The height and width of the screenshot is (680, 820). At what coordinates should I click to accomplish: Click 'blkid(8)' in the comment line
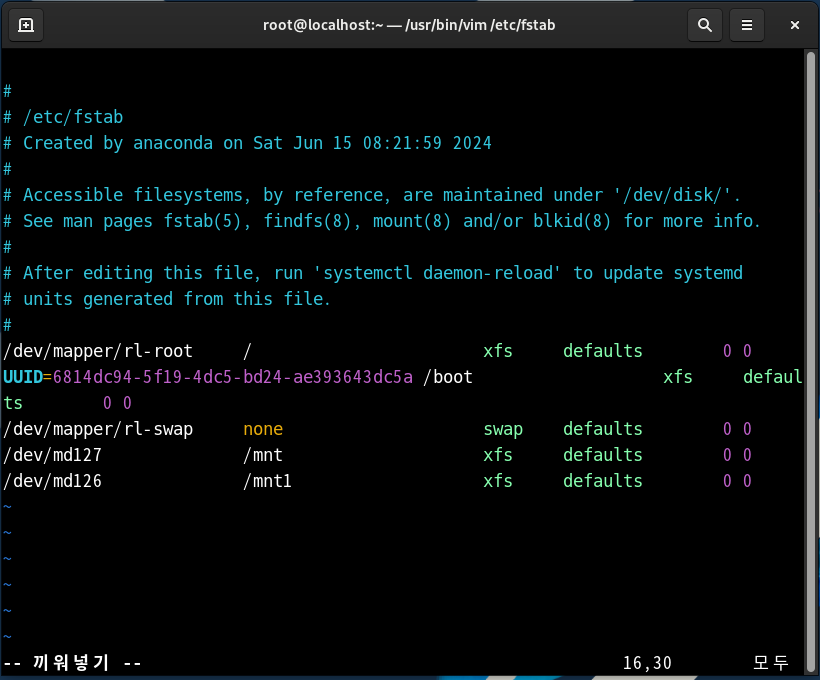(x=572, y=221)
